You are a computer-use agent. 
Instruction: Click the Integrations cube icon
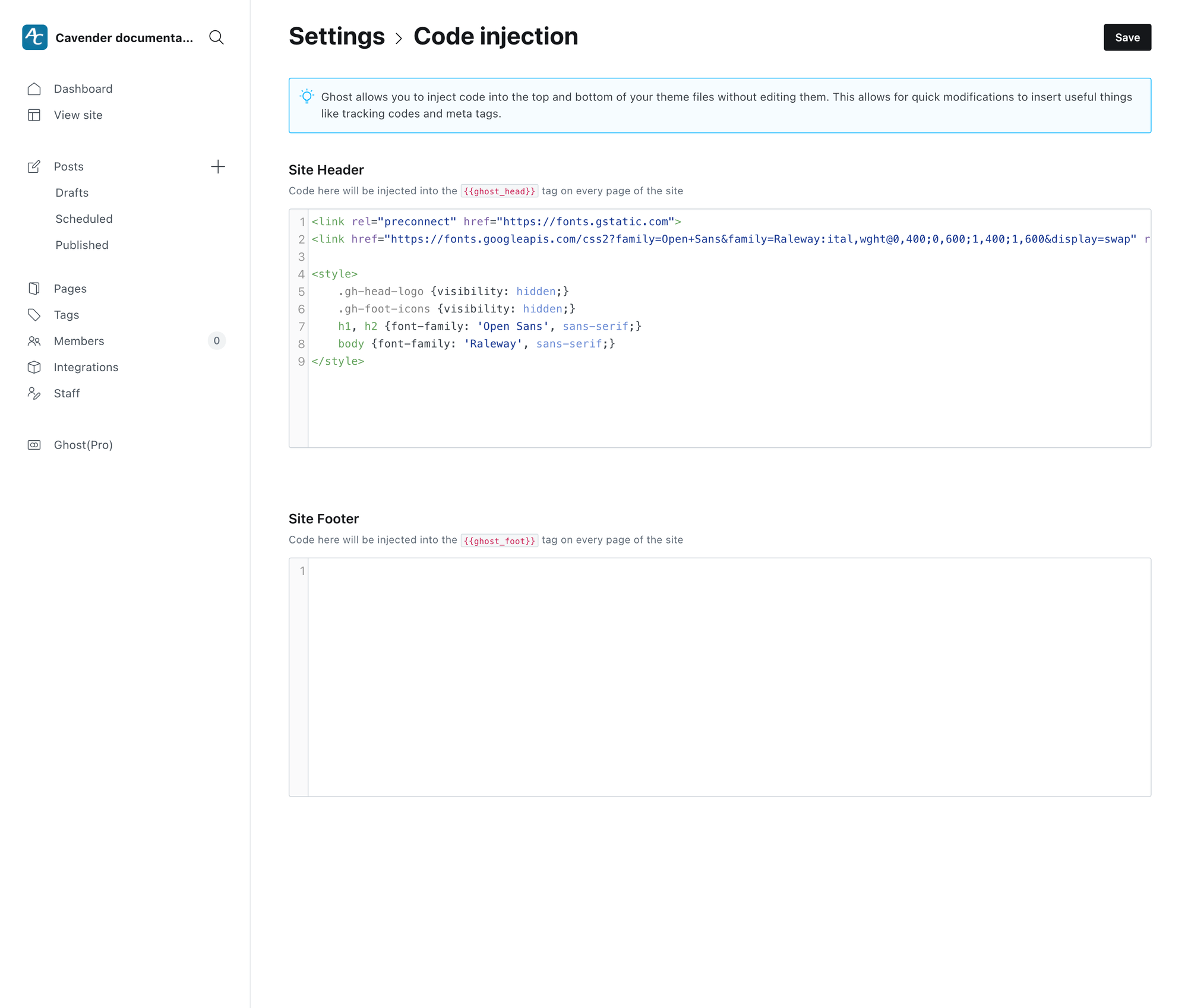[x=34, y=367]
